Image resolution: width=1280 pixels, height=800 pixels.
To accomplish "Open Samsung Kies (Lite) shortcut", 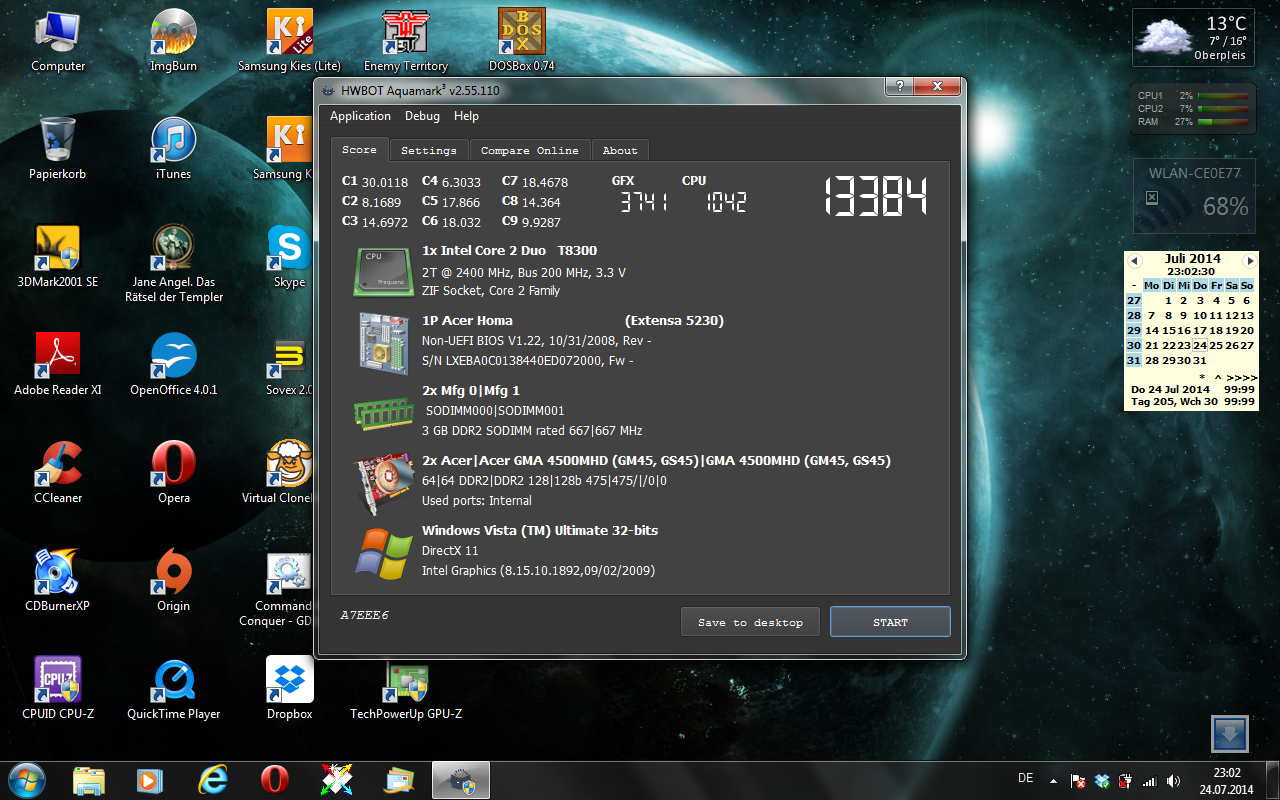I will [x=289, y=41].
